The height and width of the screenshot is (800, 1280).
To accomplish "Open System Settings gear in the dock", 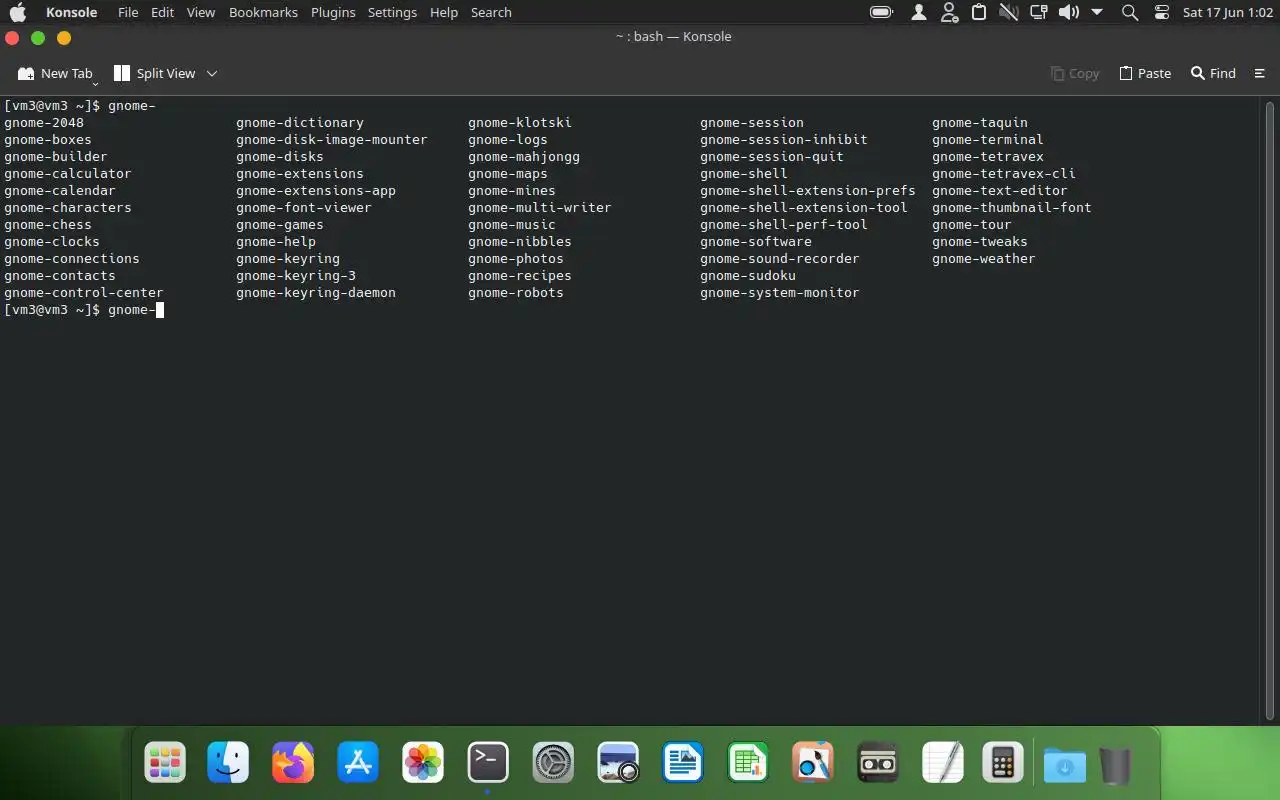I will tap(553, 763).
